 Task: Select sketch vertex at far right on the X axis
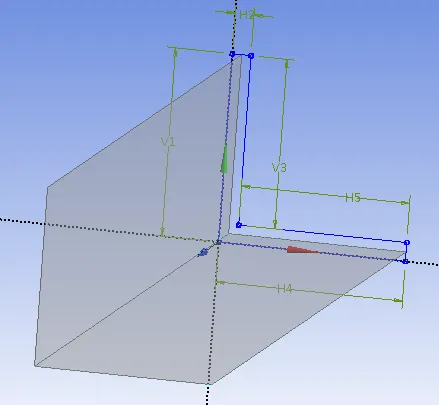[405, 262]
